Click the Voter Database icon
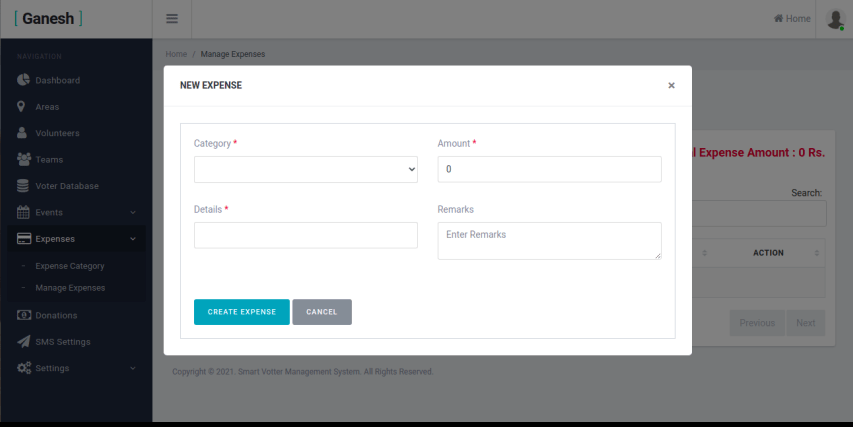Image resolution: width=853 pixels, height=427 pixels. click(23, 186)
